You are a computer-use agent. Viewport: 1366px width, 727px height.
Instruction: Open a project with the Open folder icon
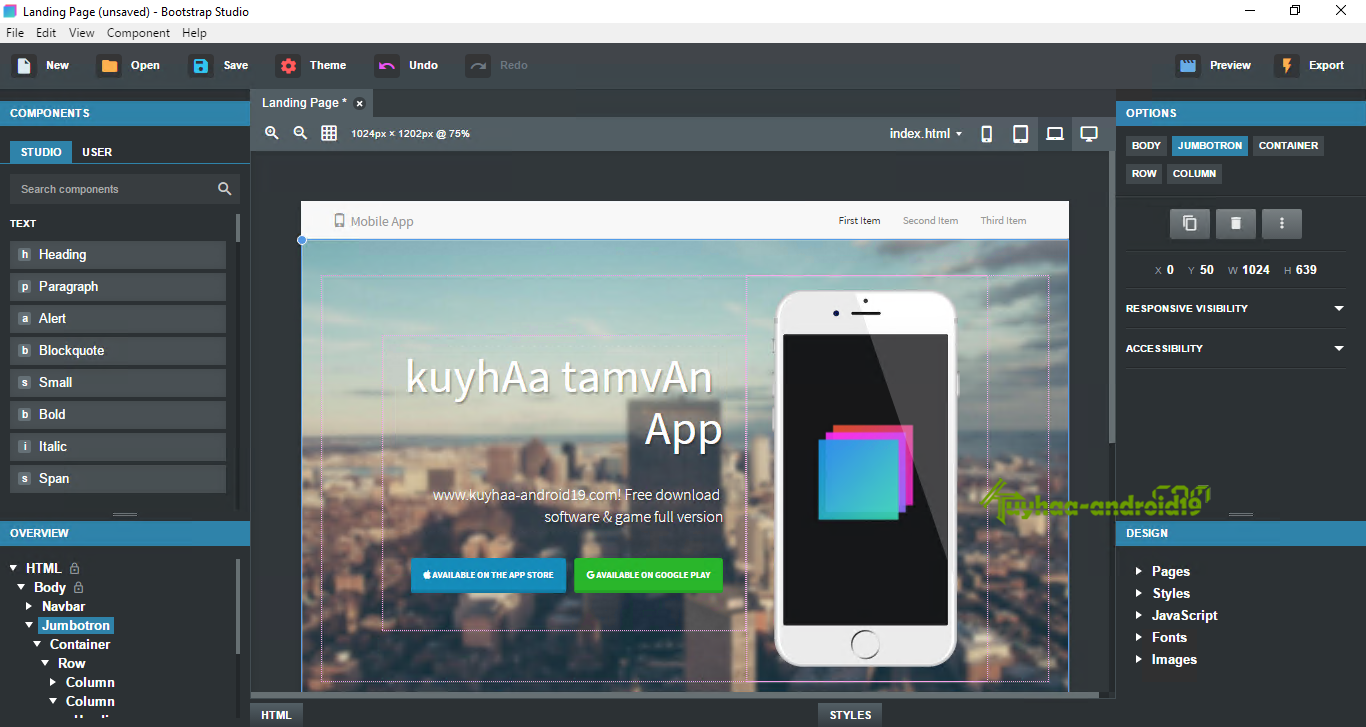108,66
